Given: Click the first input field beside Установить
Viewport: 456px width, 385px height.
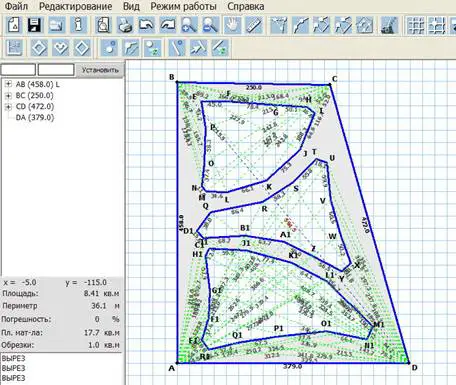Looking at the screenshot, I should tap(18, 70).
